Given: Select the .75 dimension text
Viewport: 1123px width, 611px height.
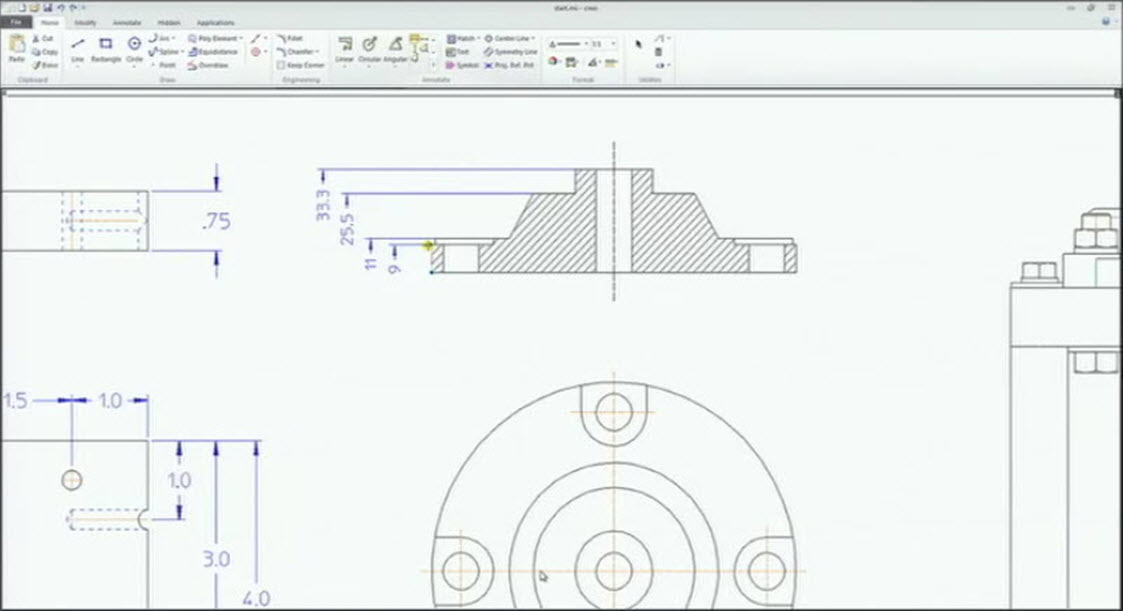Looking at the screenshot, I should click(216, 221).
